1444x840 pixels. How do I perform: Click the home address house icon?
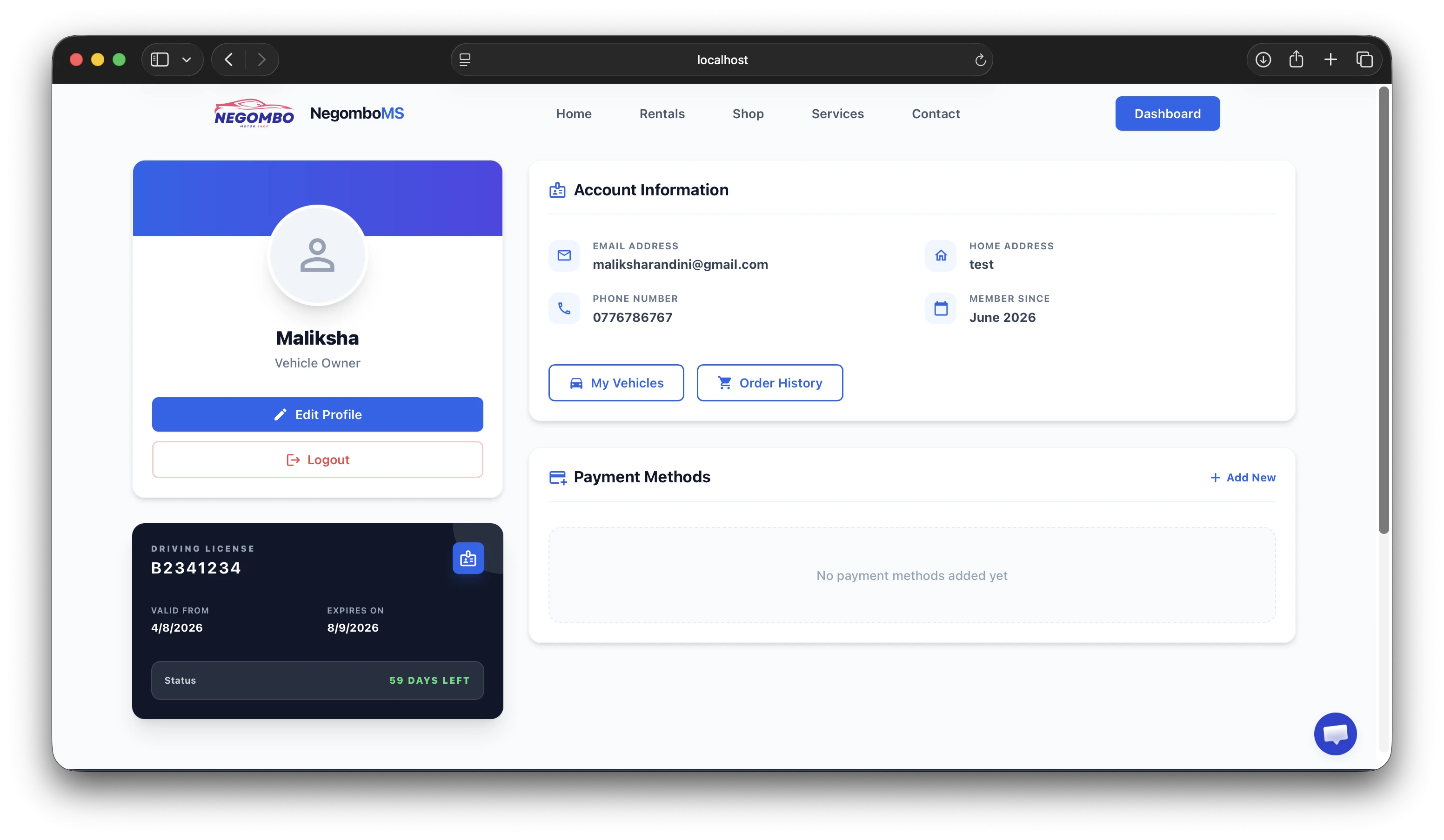point(940,255)
